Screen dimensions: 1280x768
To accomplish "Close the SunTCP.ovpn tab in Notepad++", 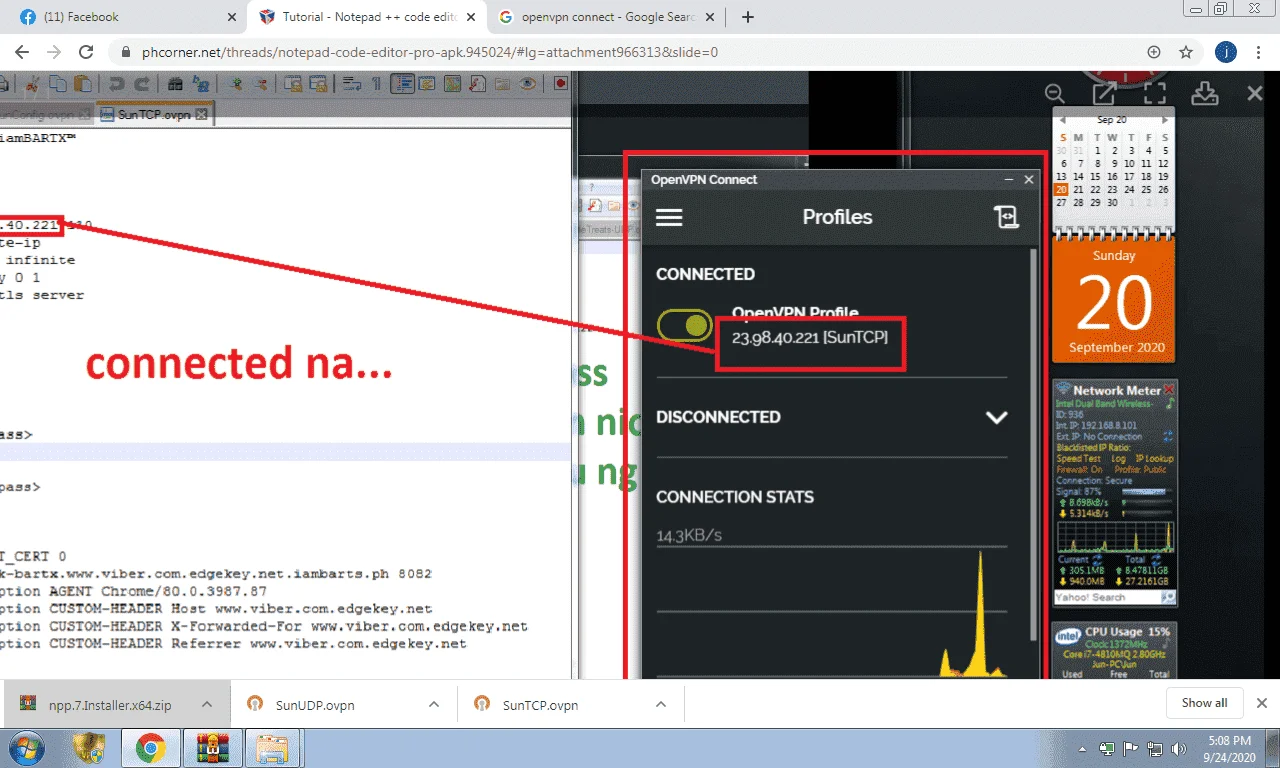I will [201, 114].
